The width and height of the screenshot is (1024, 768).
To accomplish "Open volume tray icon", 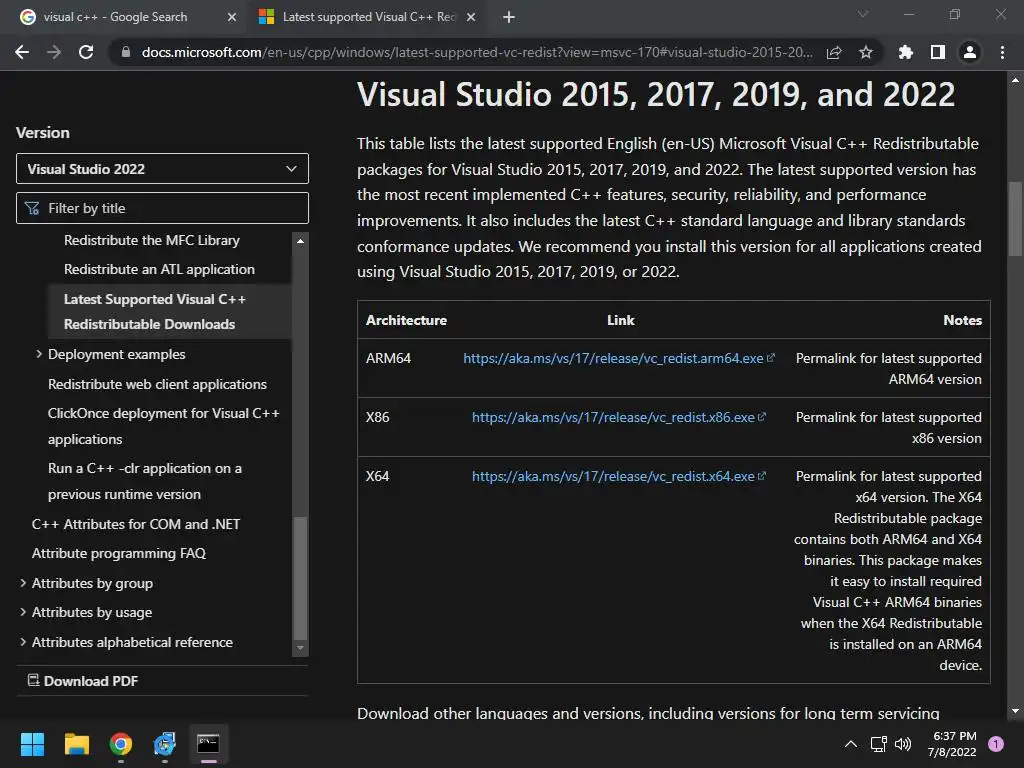I will click(x=903, y=744).
